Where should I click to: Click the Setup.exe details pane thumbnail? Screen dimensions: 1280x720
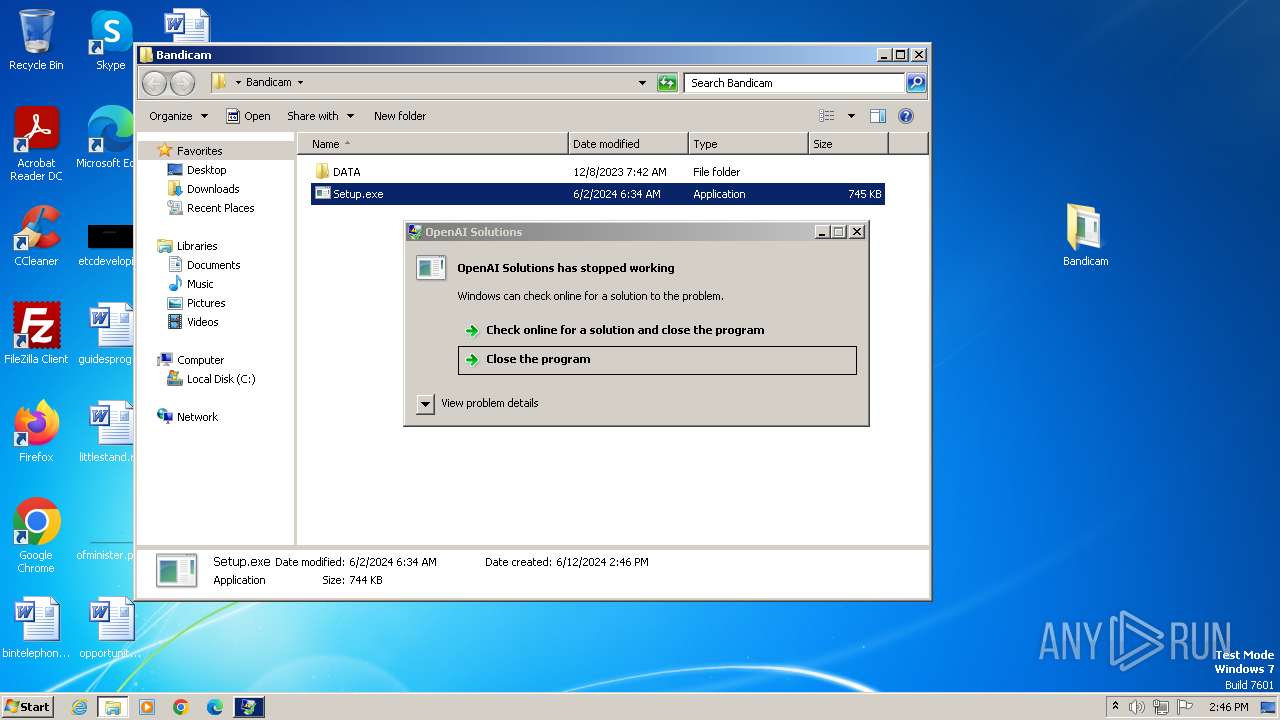point(177,570)
